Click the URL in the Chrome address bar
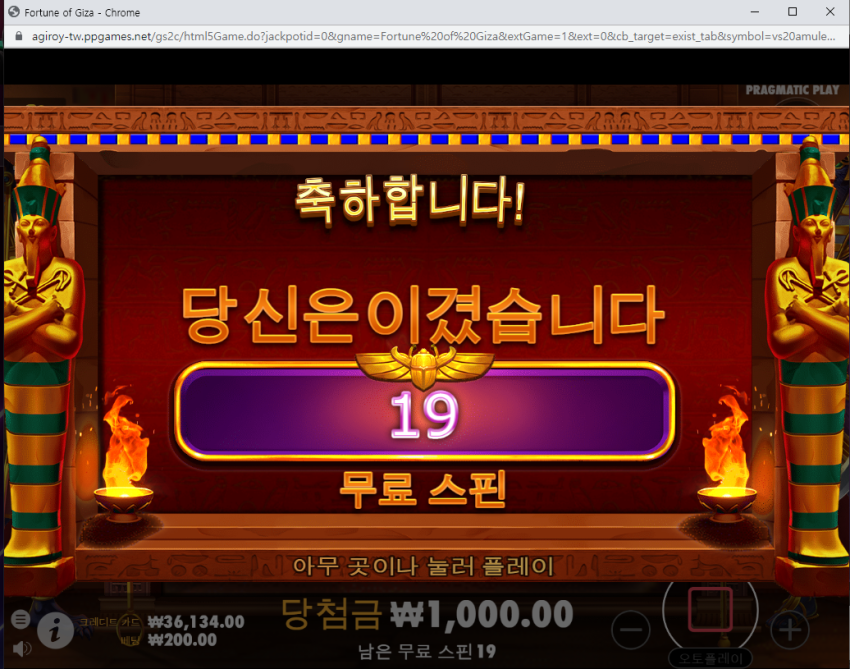850x669 pixels. coord(433,36)
